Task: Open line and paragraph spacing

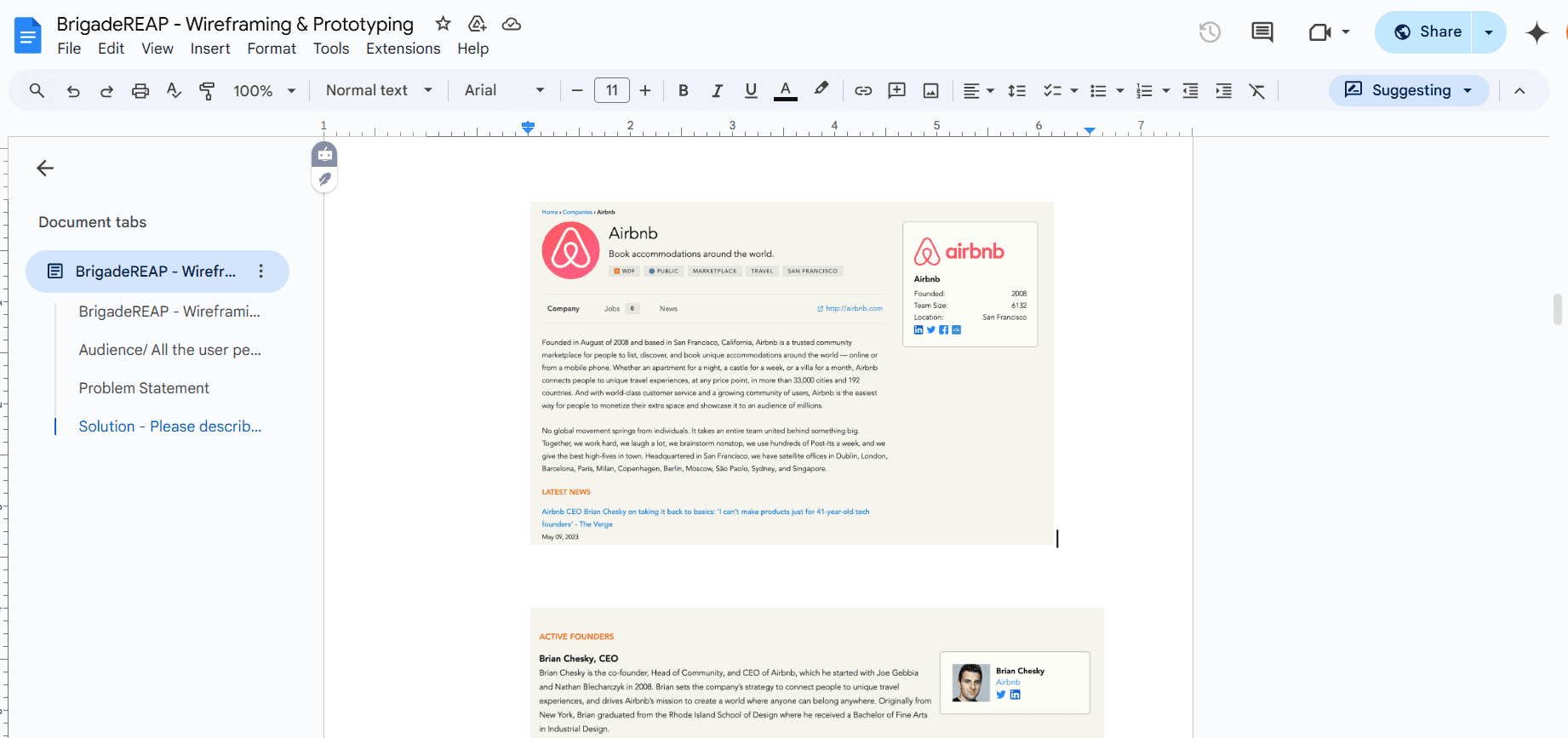Action: coord(1016,90)
